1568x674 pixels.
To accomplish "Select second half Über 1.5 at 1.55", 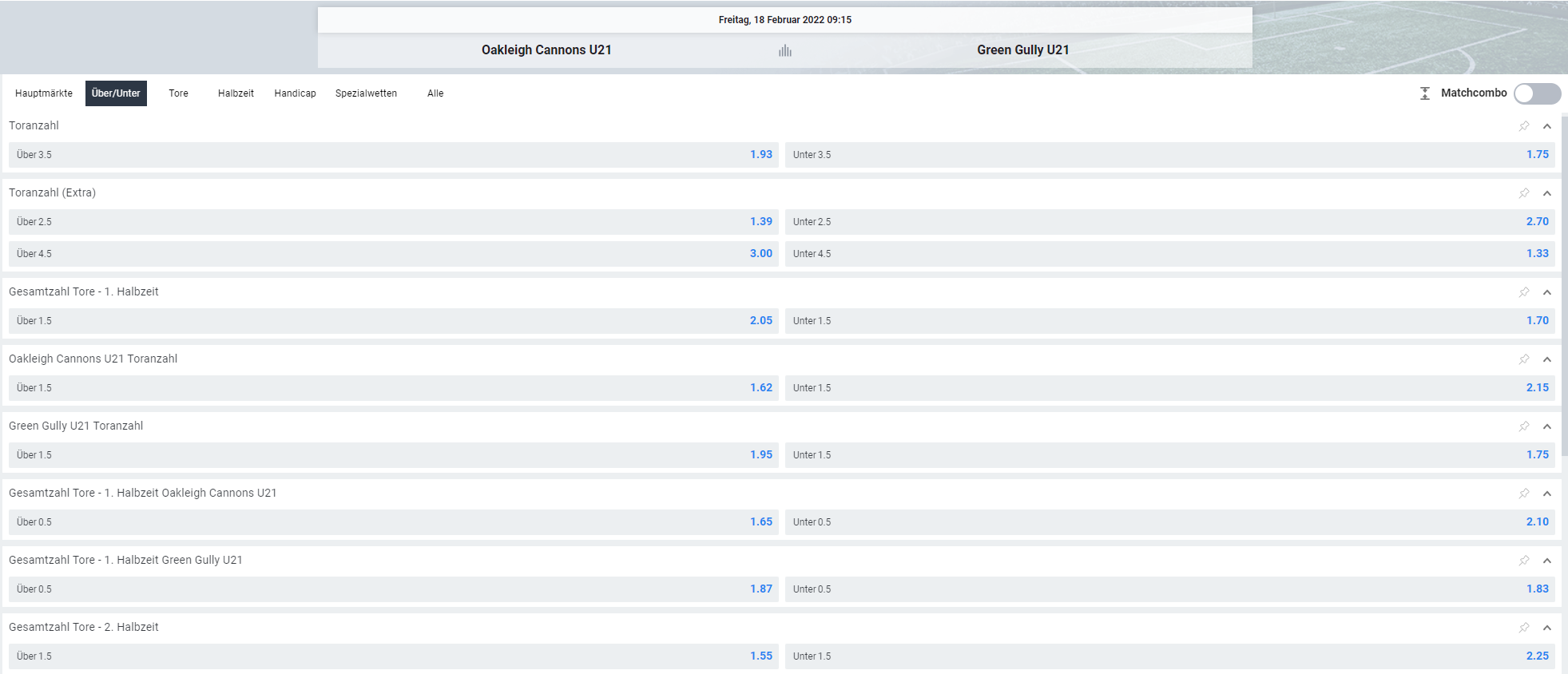I will click(394, 656).
